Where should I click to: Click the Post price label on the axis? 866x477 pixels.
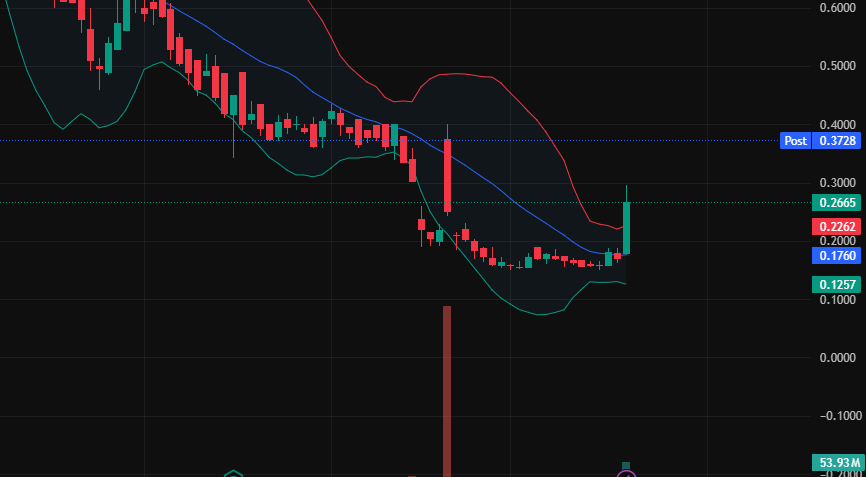click(795, 141)
